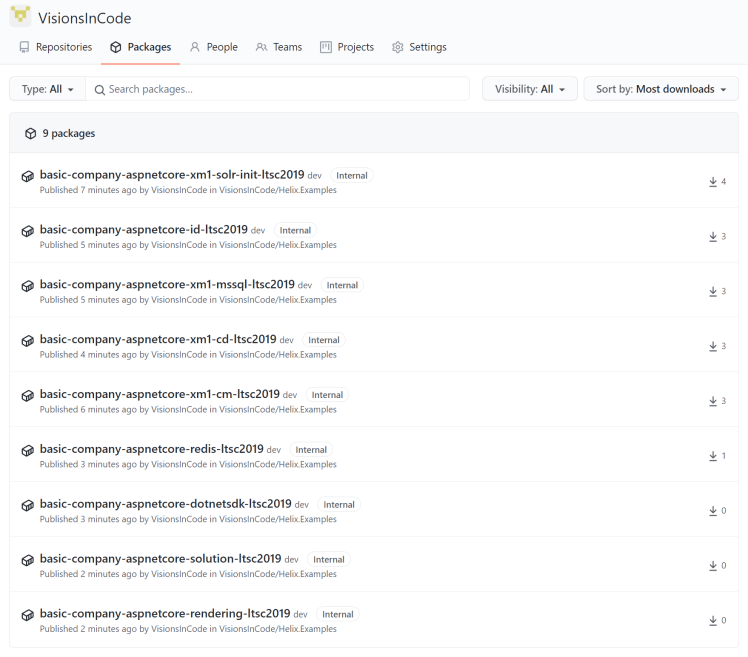Click the package icon beside solr-init package
The image size is (748, 657).
click(28, 176)
